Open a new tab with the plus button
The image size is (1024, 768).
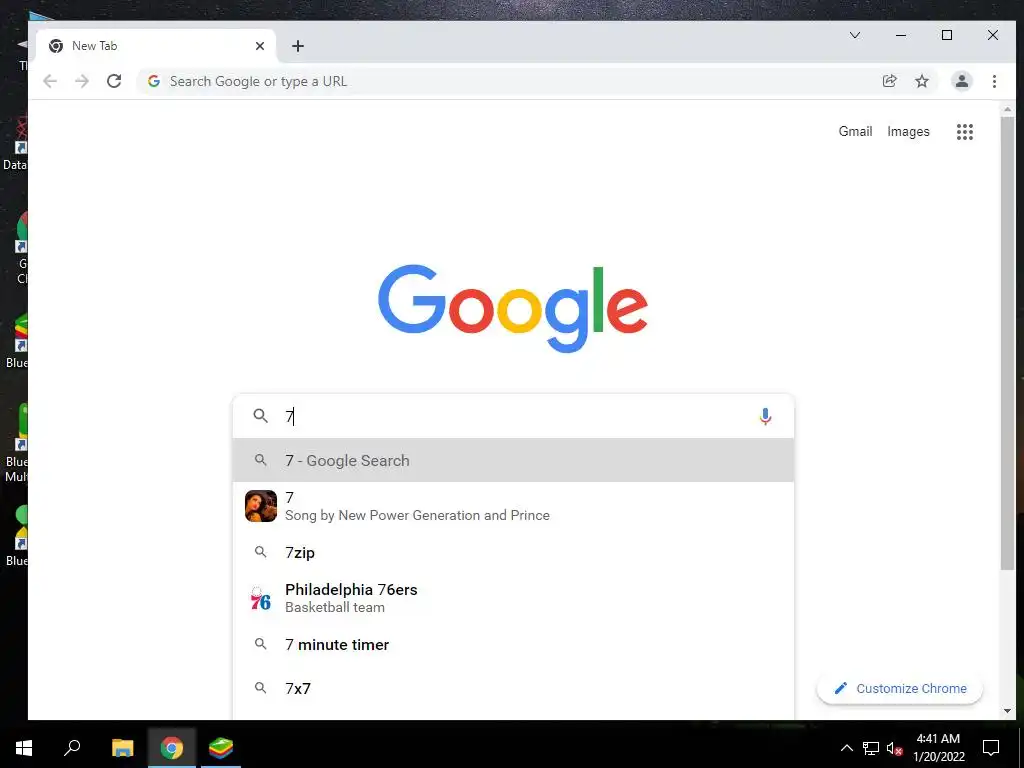tap(298, 46)
